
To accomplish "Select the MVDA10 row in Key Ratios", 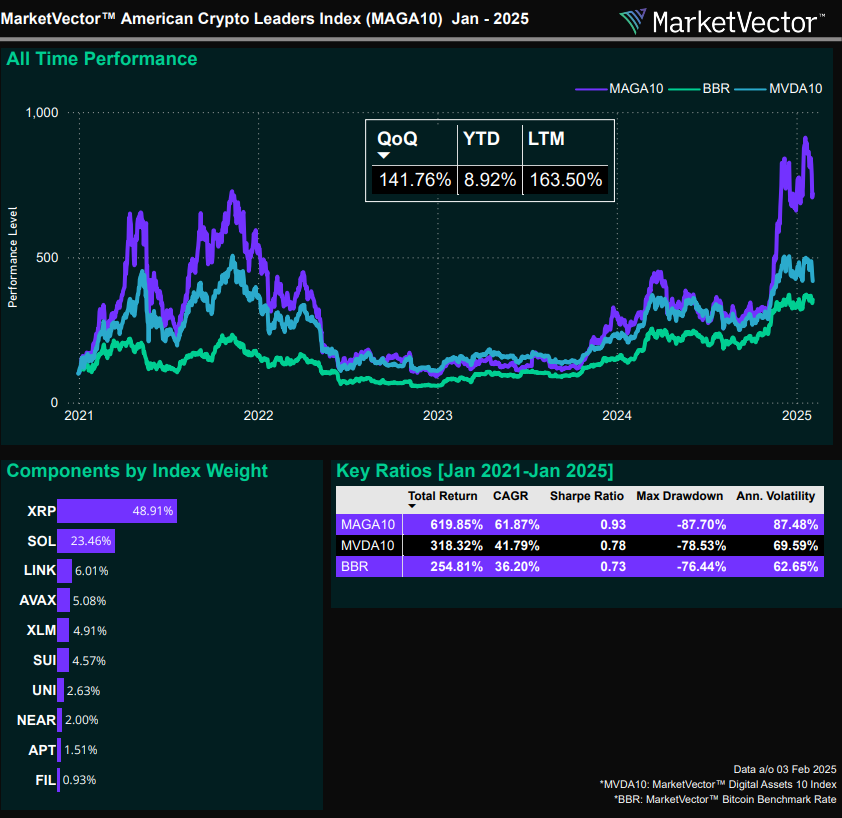I will pyautogui.click(x=580, y=546).
